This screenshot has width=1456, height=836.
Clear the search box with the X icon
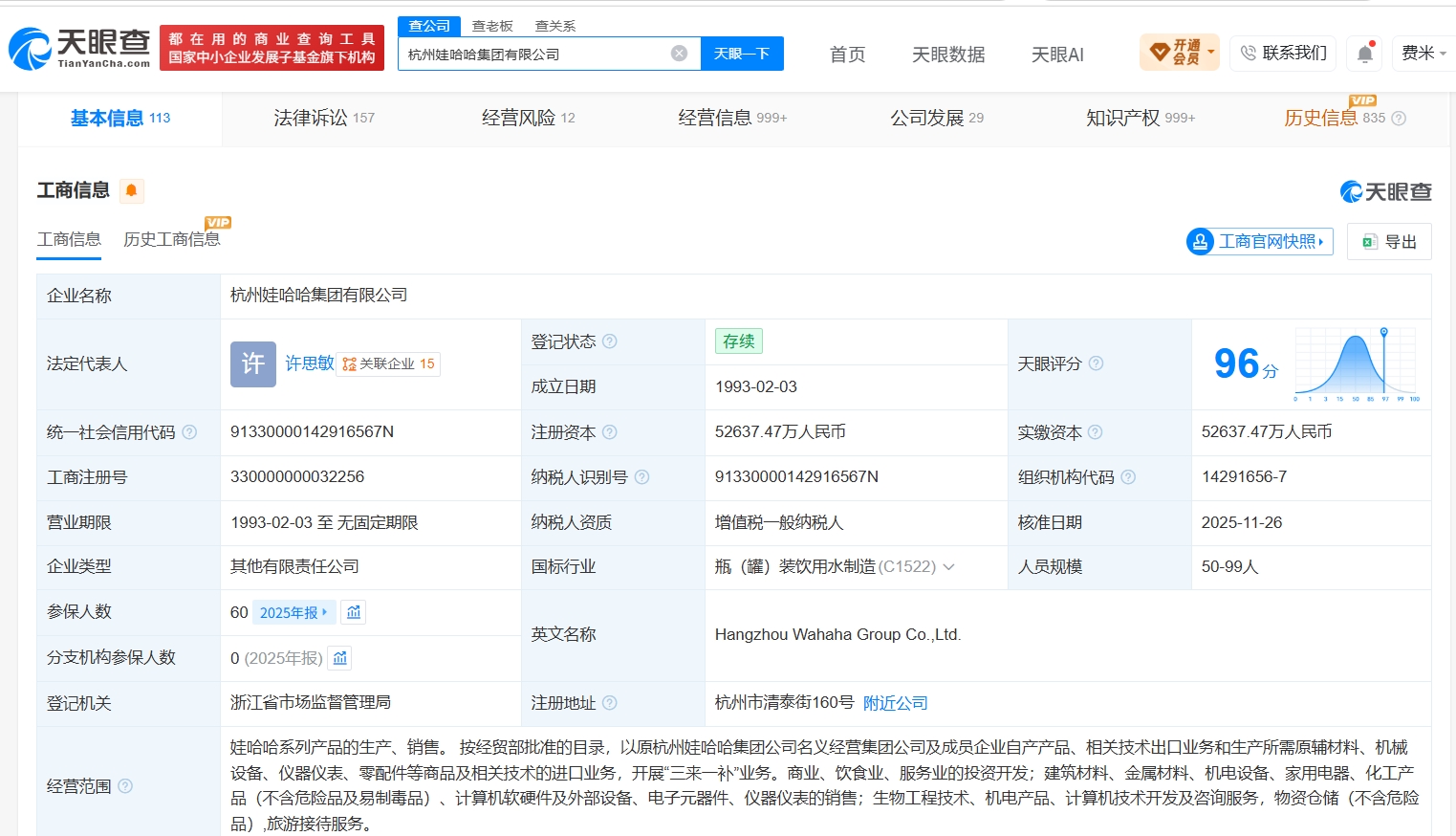pos(679,54)
